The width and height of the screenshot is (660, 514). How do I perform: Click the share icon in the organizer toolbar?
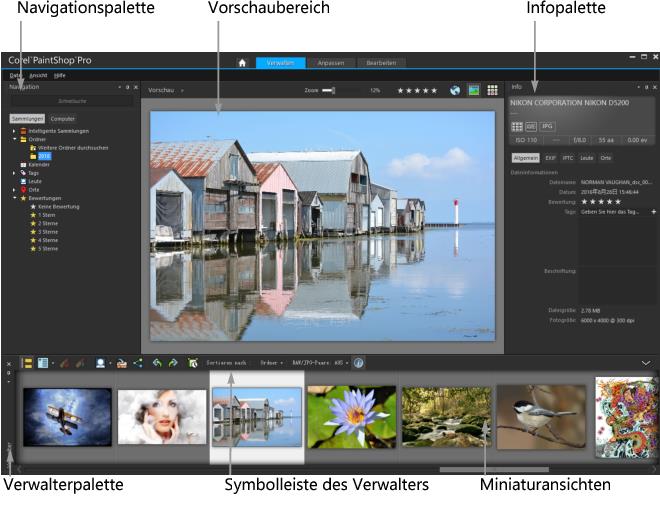[x=138, y=363]
